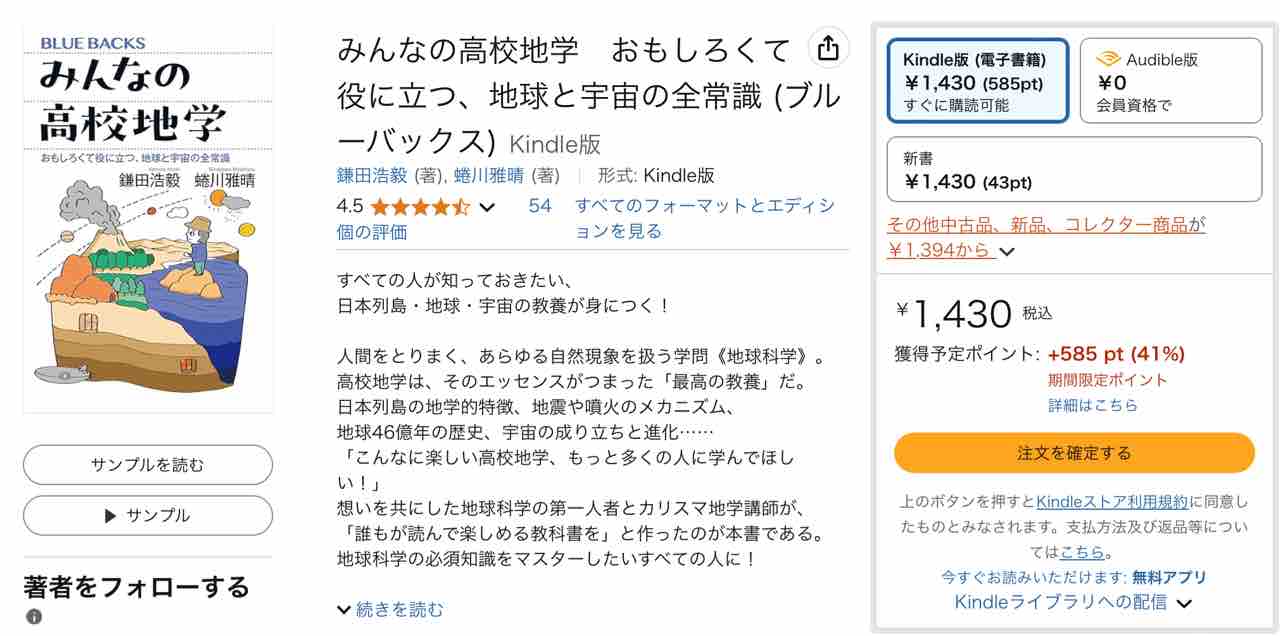The width and height of the screenshot is (1280, 636).
Task: Open the rating breakdown dropdown arrow
Action: tap(485, 207)
